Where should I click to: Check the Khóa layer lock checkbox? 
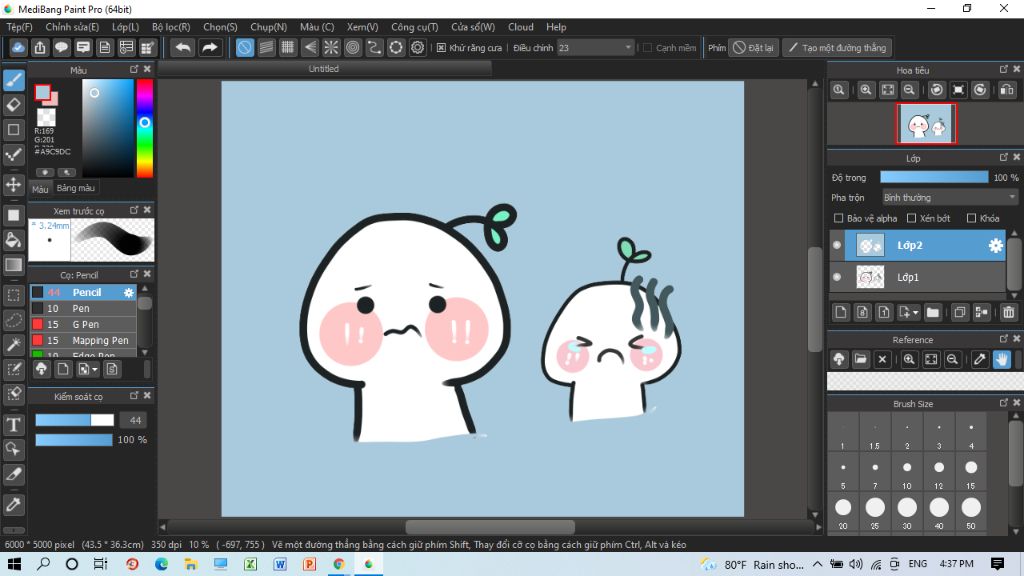(972, 218)
